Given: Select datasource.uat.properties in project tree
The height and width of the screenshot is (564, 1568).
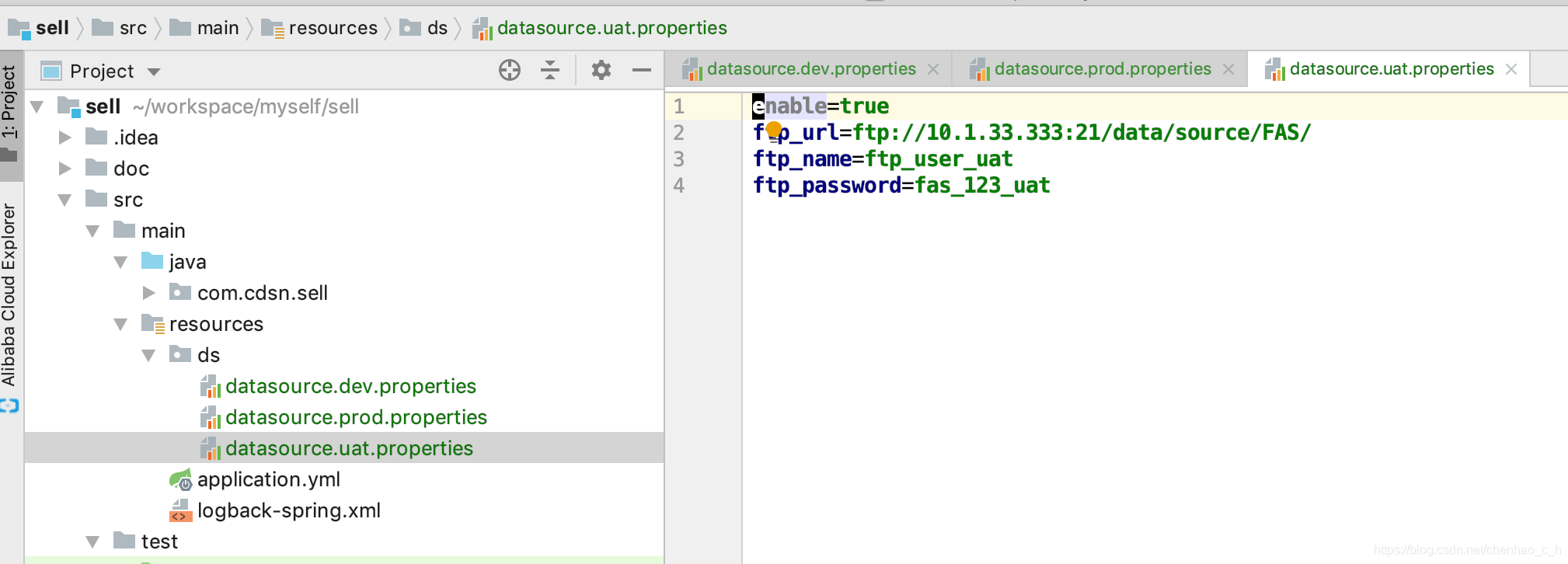Looking at the screenshot, I should click(349, 448).
